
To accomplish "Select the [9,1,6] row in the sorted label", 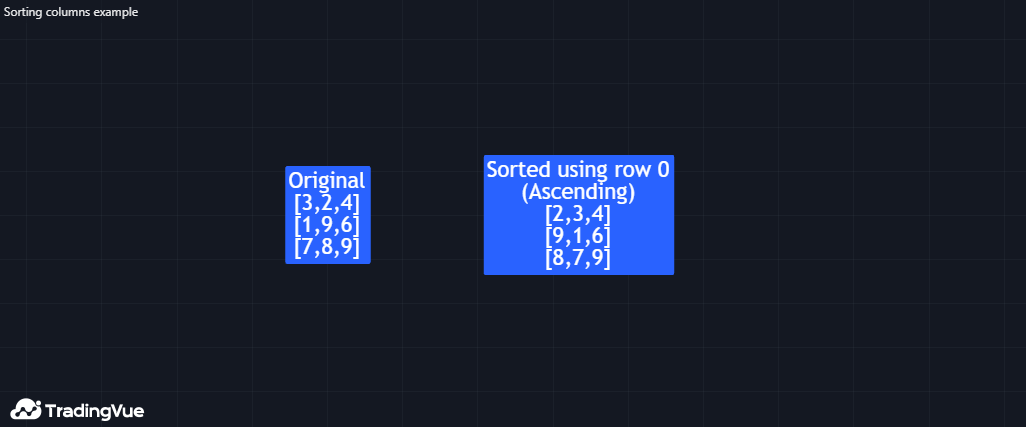I will pyautogui.click(x=578, y=236).
